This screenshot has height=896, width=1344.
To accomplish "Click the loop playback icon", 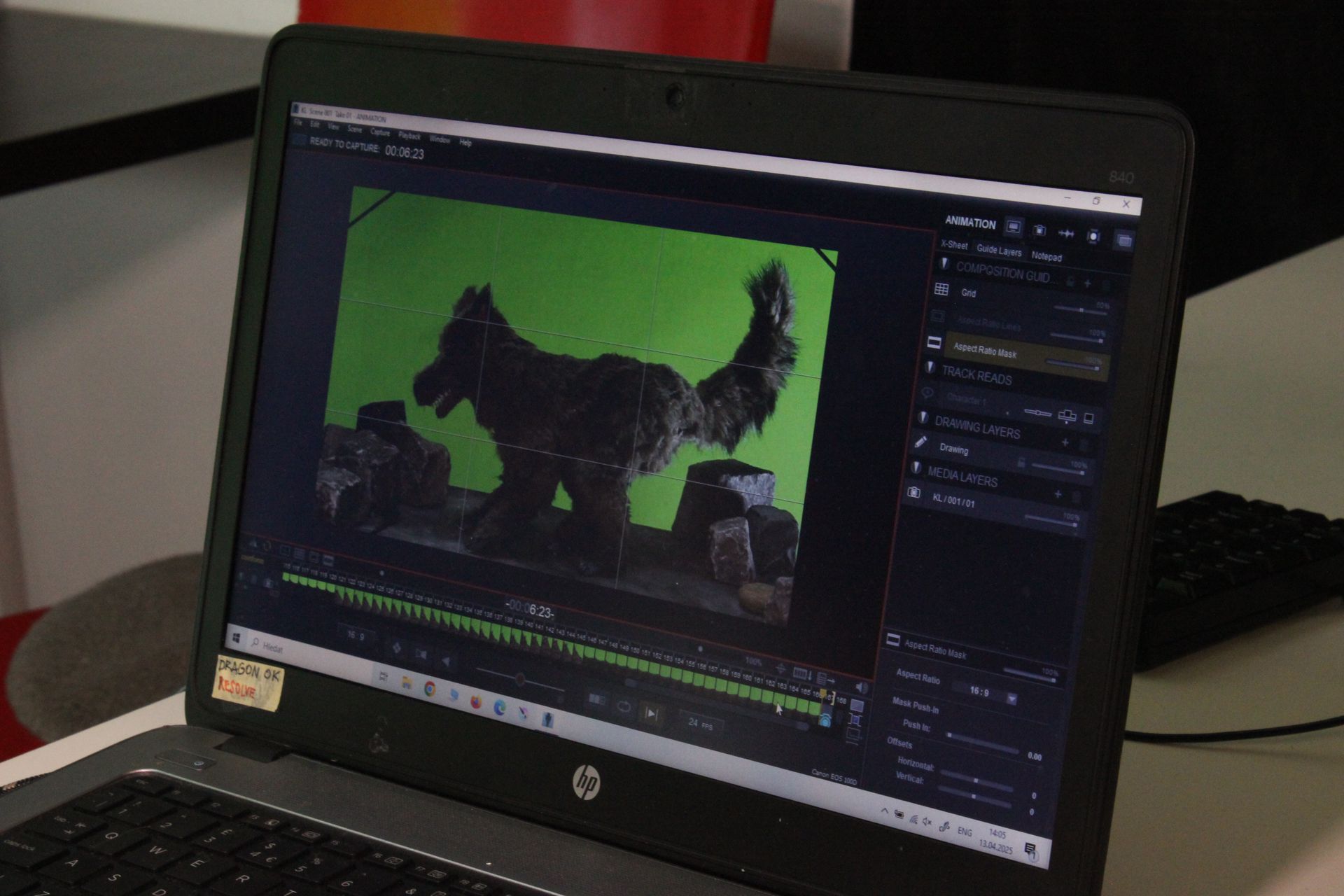I will pos(624,707).
